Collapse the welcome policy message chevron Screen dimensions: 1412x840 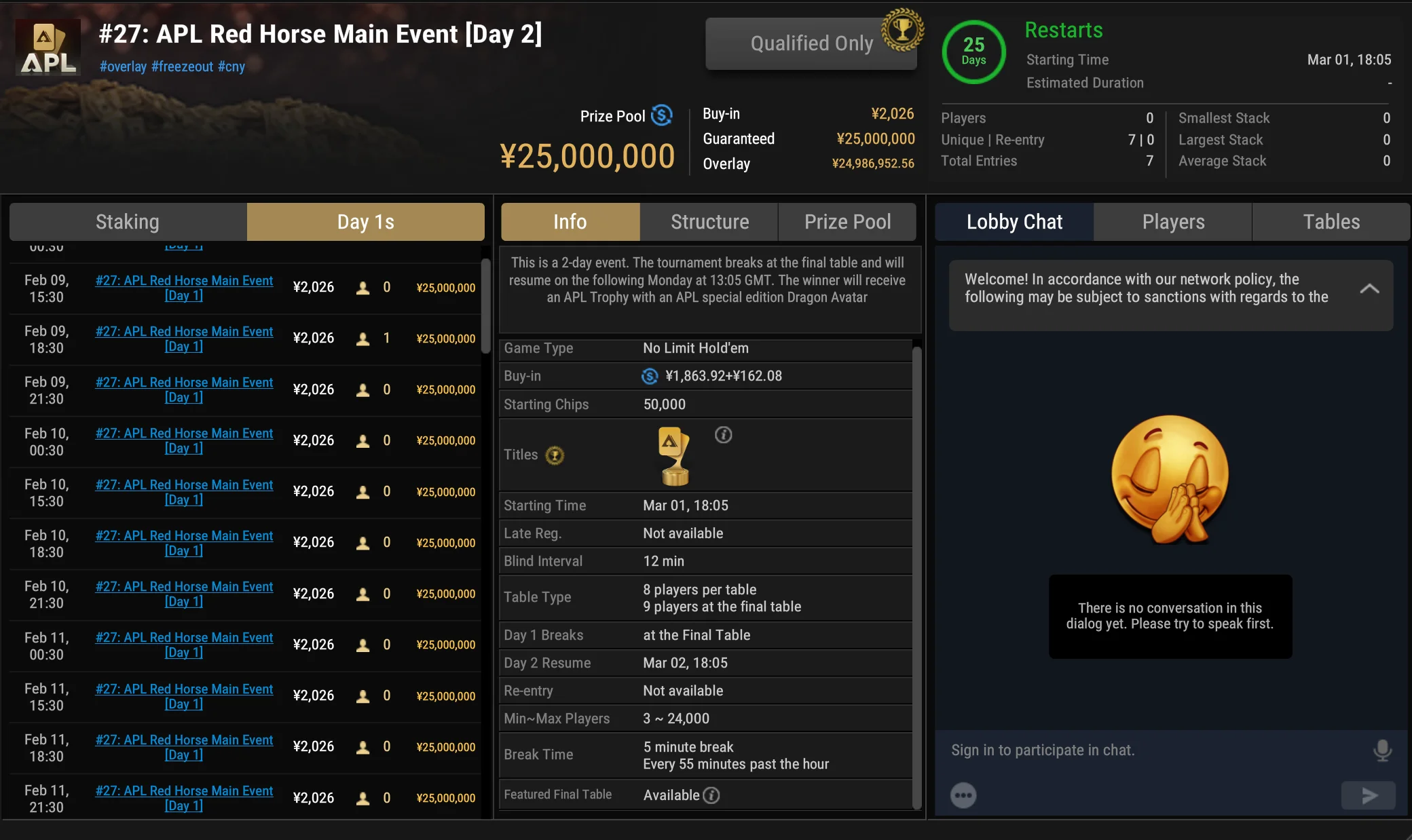tap(1369, 288)
